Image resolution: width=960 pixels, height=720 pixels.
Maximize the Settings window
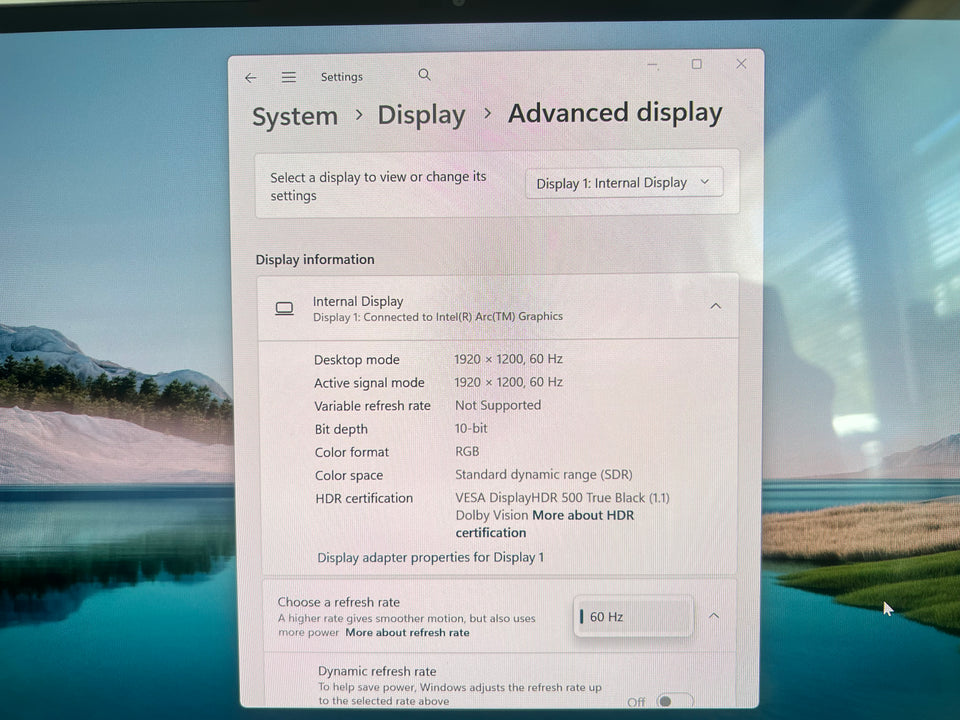(x=697, y=64)
